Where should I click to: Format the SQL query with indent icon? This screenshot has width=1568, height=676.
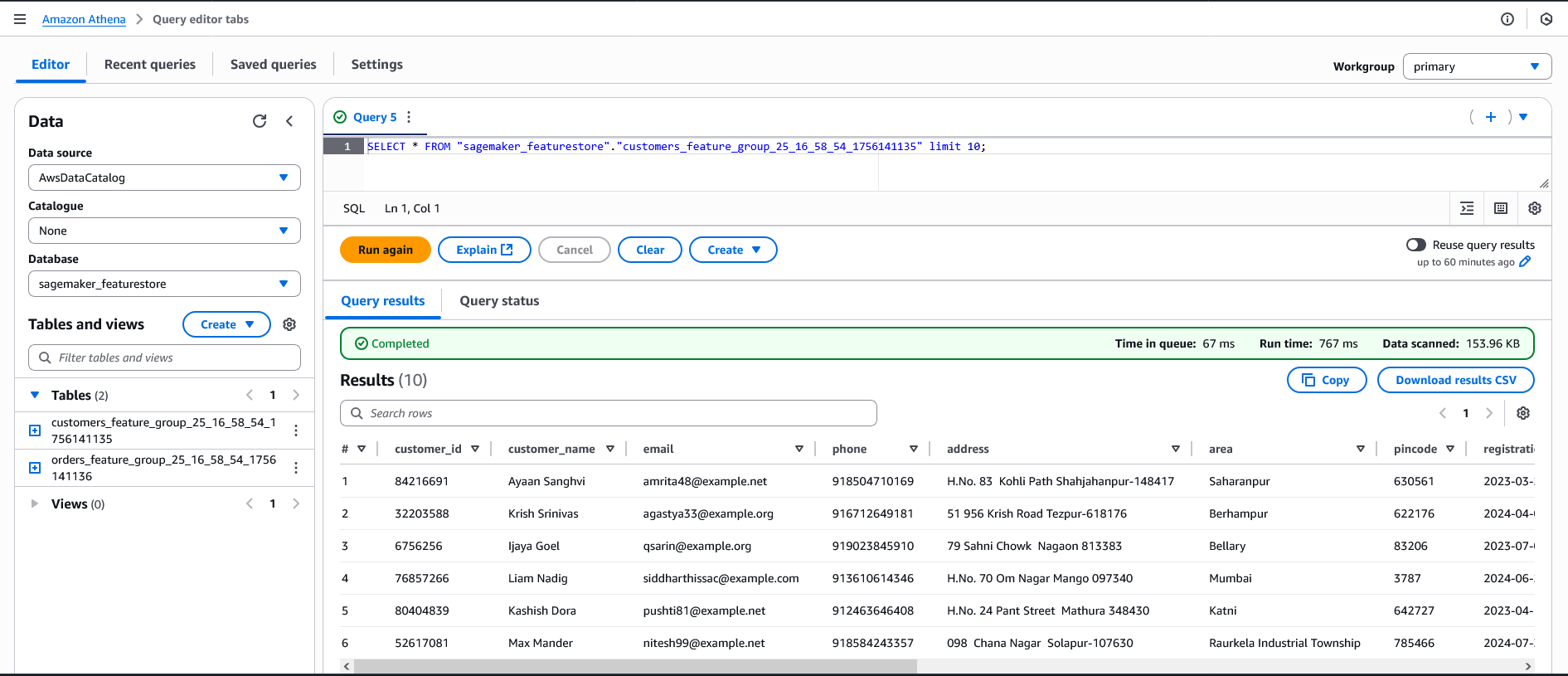1467,208
